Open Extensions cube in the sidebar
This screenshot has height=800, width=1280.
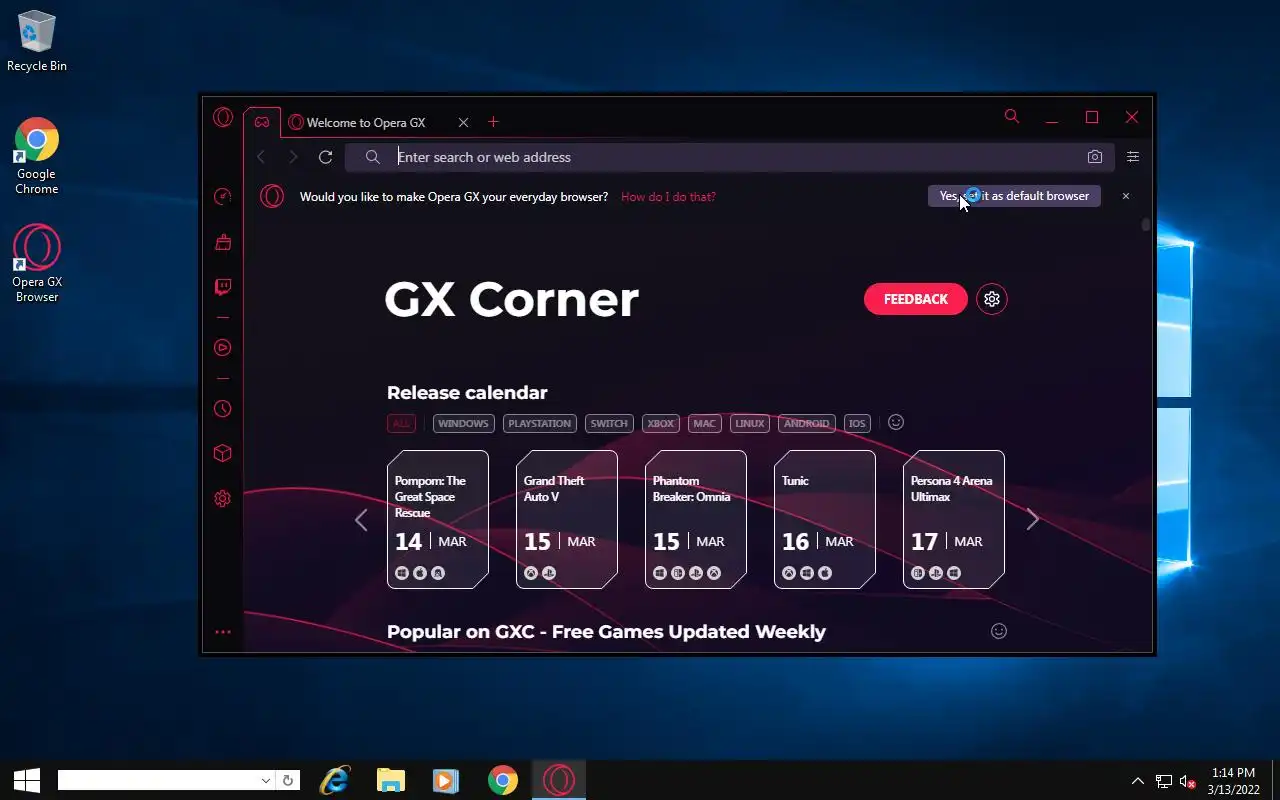pyautogui.click(x=223, y=453)
